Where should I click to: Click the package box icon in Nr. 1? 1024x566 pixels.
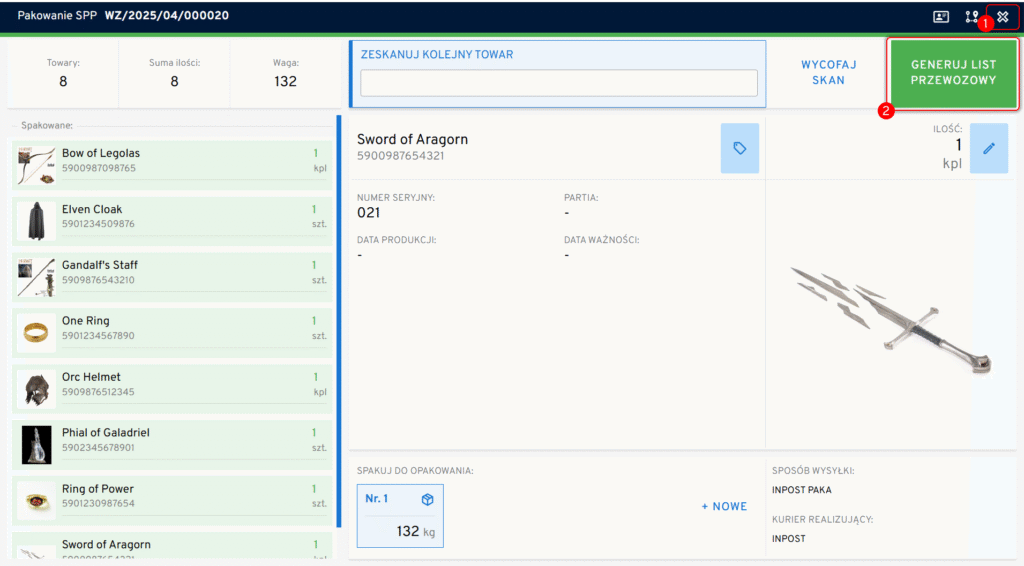tap(427, 500)
